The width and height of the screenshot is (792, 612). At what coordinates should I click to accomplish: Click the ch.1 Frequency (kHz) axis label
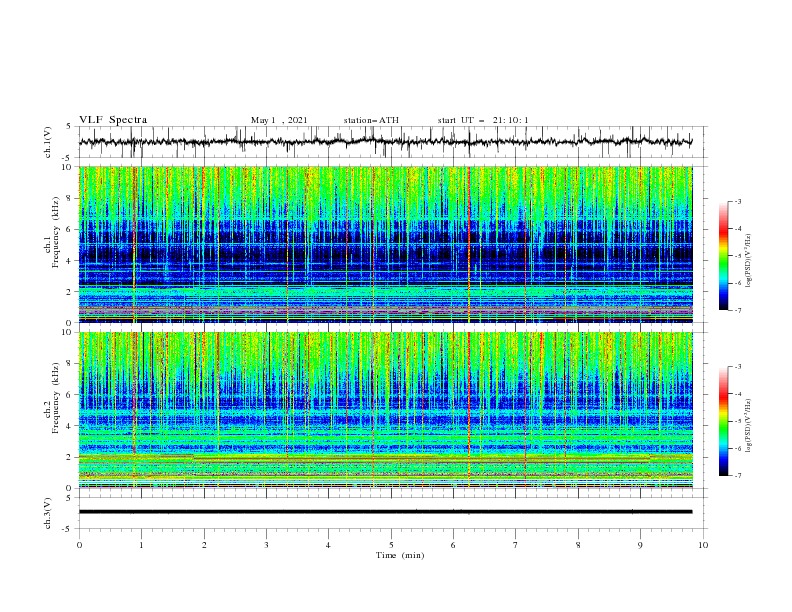click(x=52, y=230)
